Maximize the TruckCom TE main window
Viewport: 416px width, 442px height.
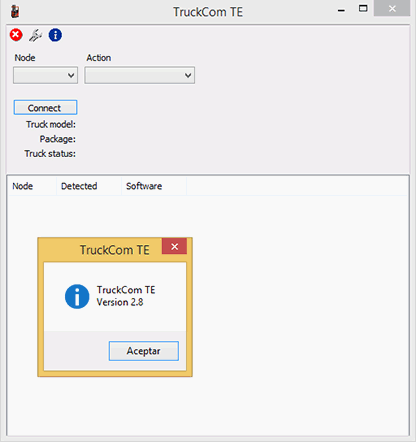pos(363,9)
